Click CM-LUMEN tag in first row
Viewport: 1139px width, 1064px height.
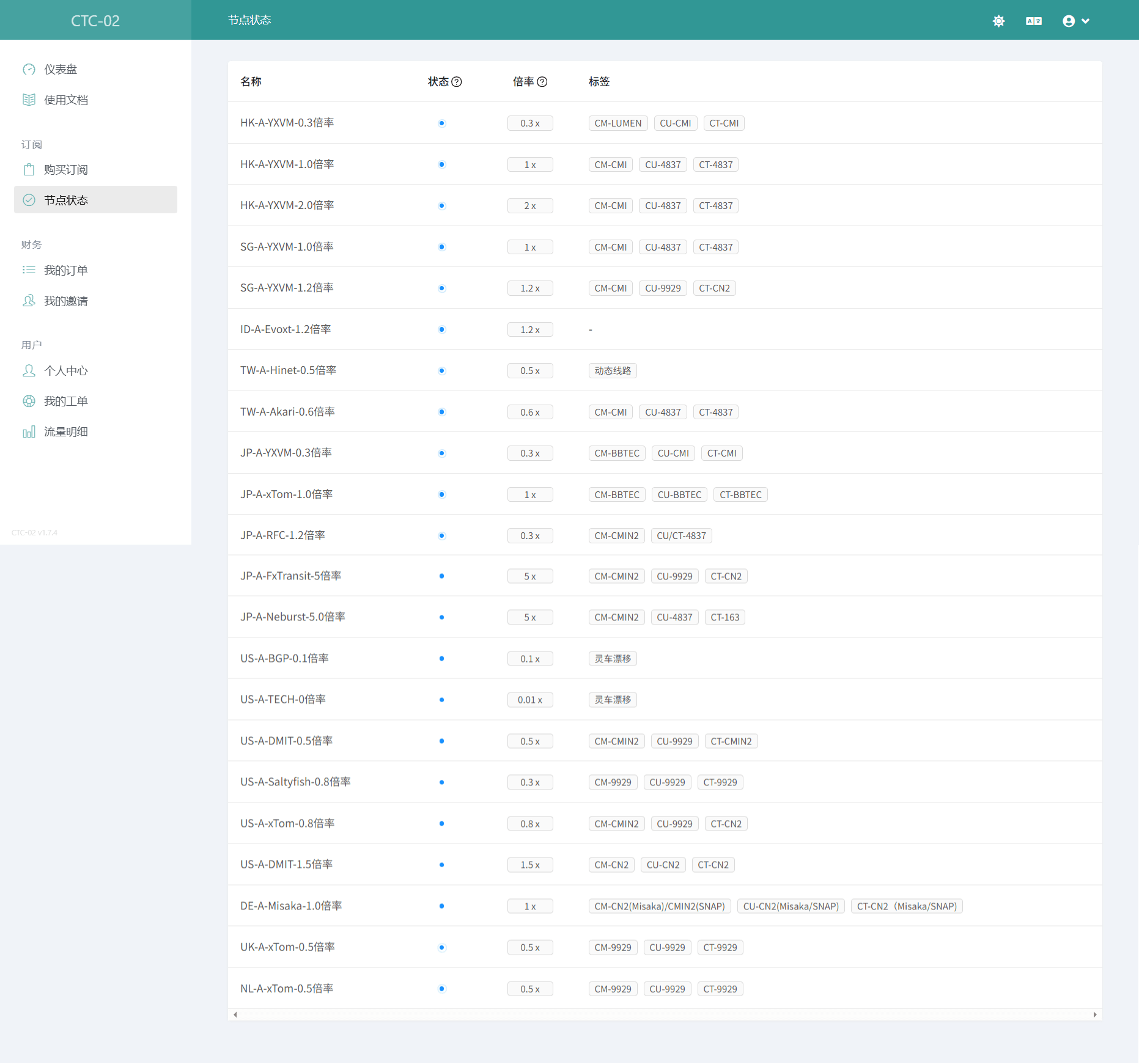coord(618,123)
